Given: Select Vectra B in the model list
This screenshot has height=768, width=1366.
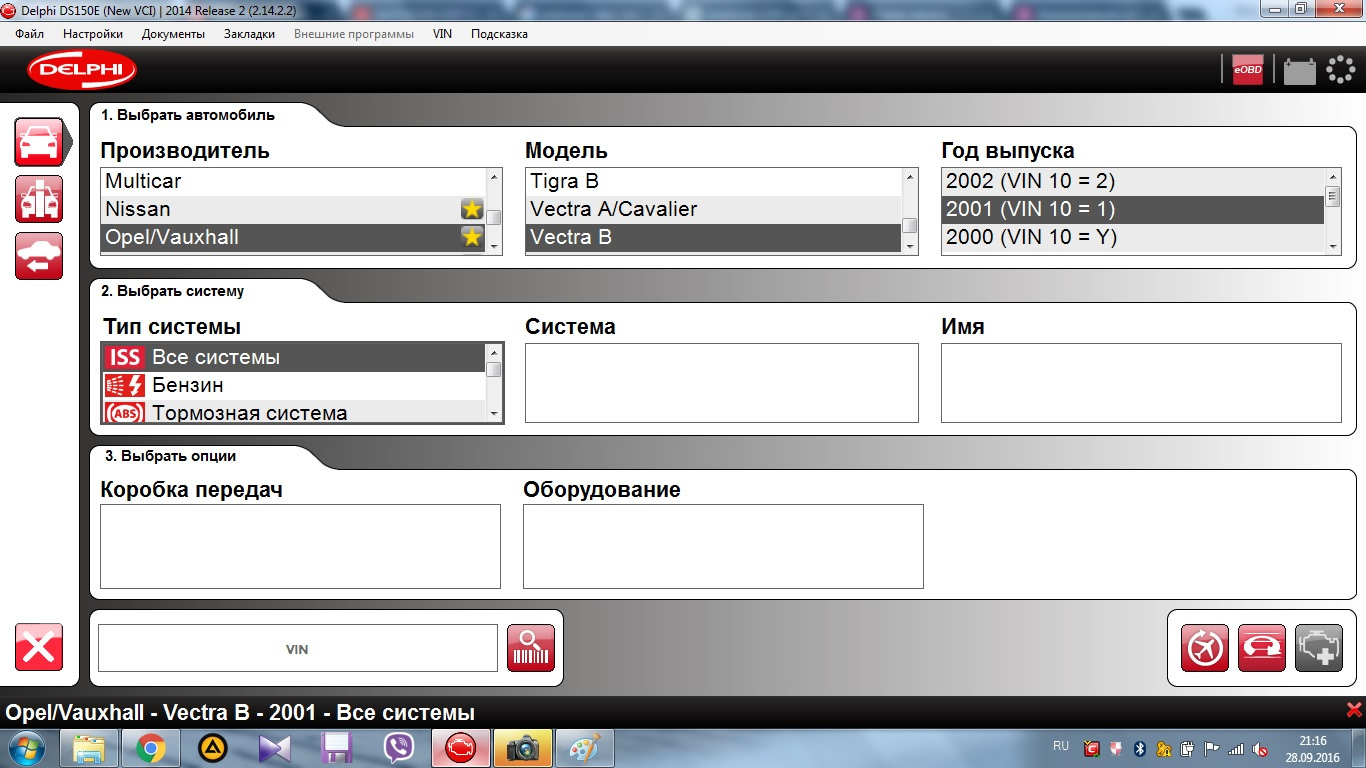Looking at the screenshot, I should tap(714, 237).
